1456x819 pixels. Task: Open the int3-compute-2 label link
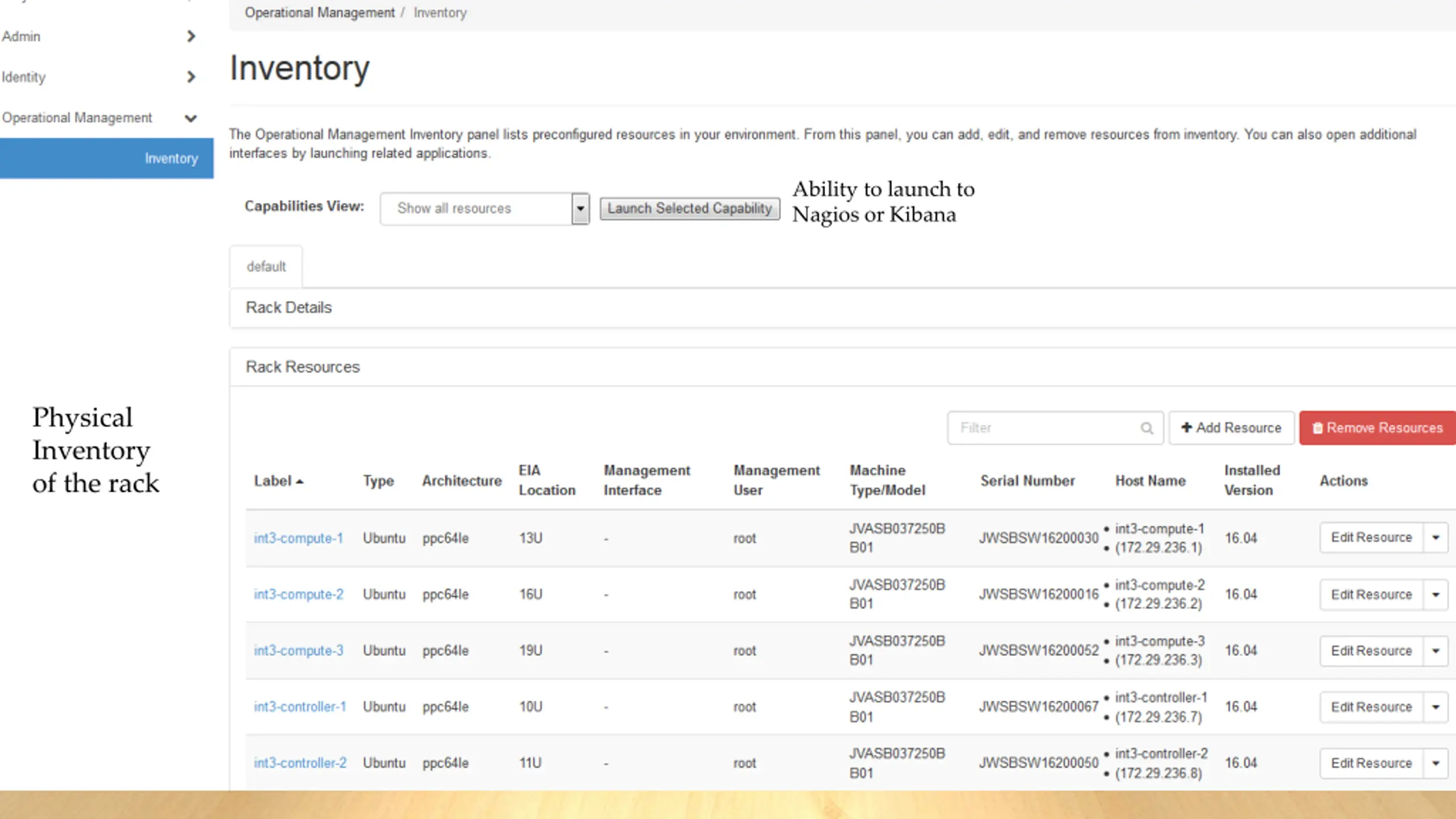click(298, 594)
